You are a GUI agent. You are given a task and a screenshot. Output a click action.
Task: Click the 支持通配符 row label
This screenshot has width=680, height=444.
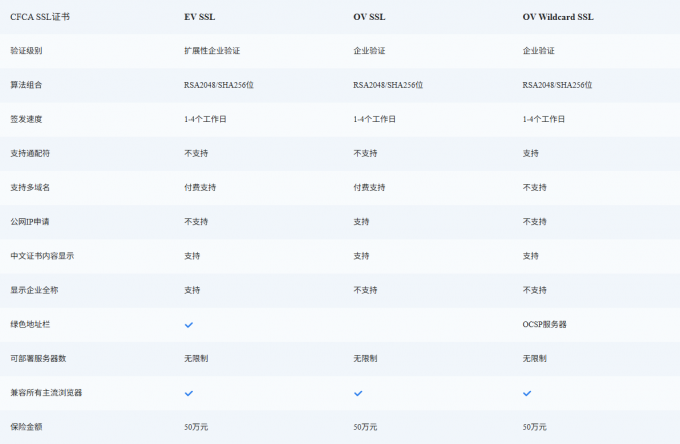[30, 153]
